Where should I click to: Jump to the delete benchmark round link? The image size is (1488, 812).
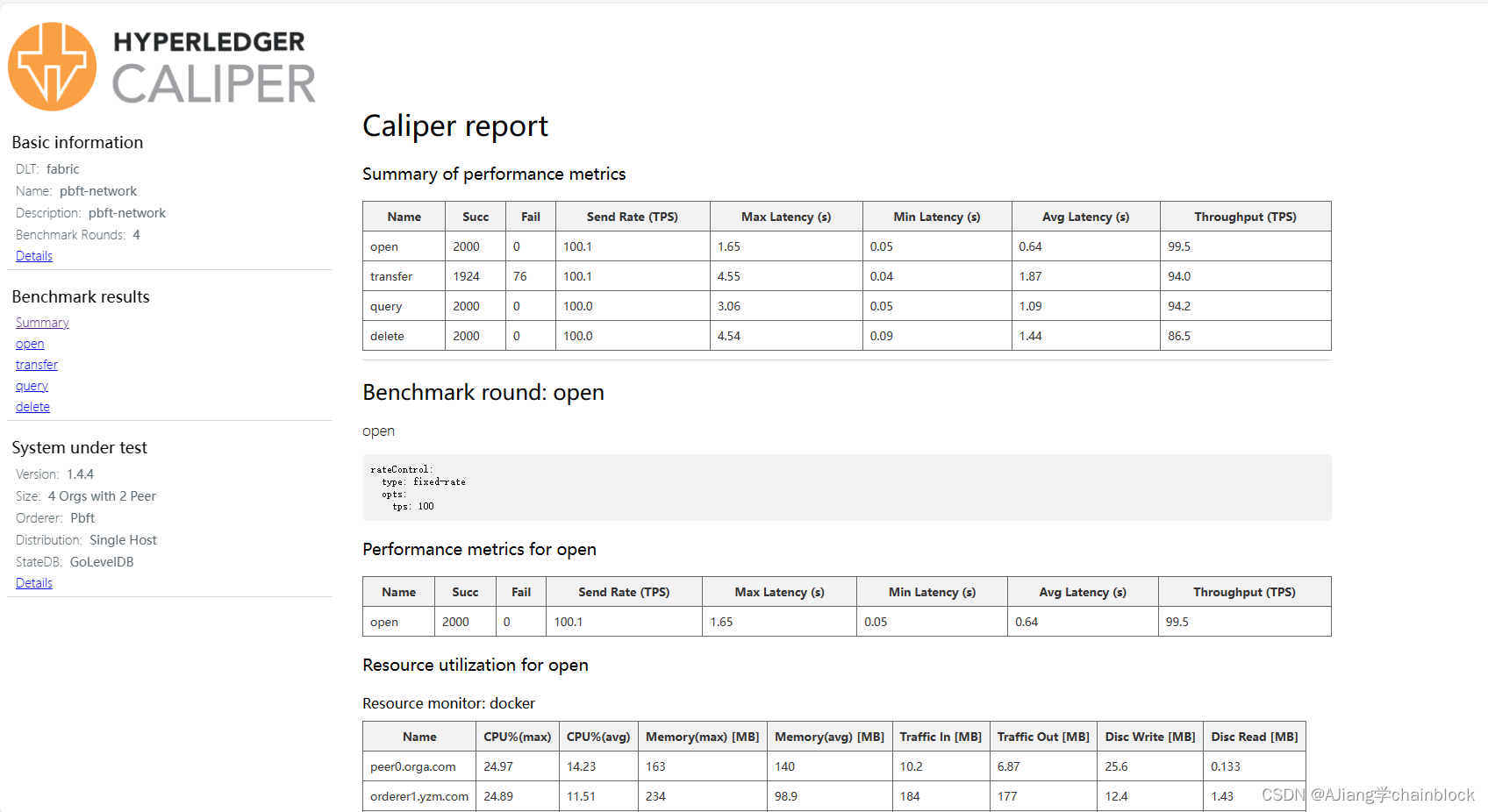click(x=32, y=407)
